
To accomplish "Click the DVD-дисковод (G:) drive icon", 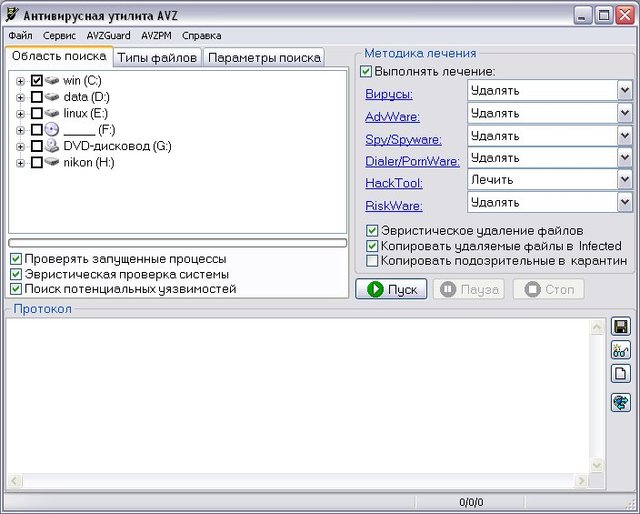I will [x=52, y=146].
